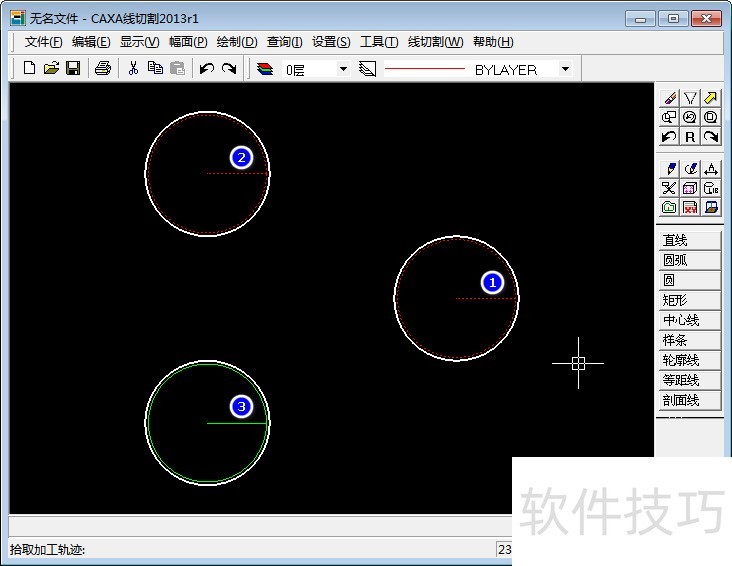
Task: Click the Copy icon in the toolbar
Action: coord(155,69)
